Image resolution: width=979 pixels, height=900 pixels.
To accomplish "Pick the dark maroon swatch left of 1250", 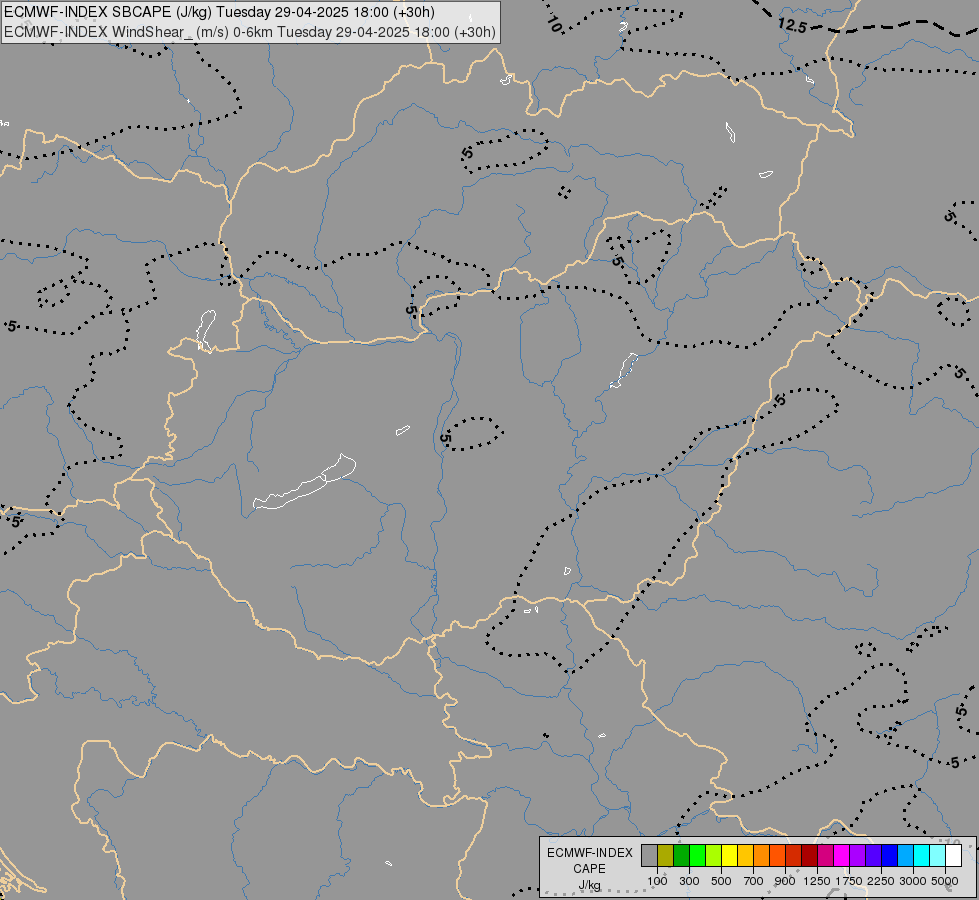I will point(810,856).
